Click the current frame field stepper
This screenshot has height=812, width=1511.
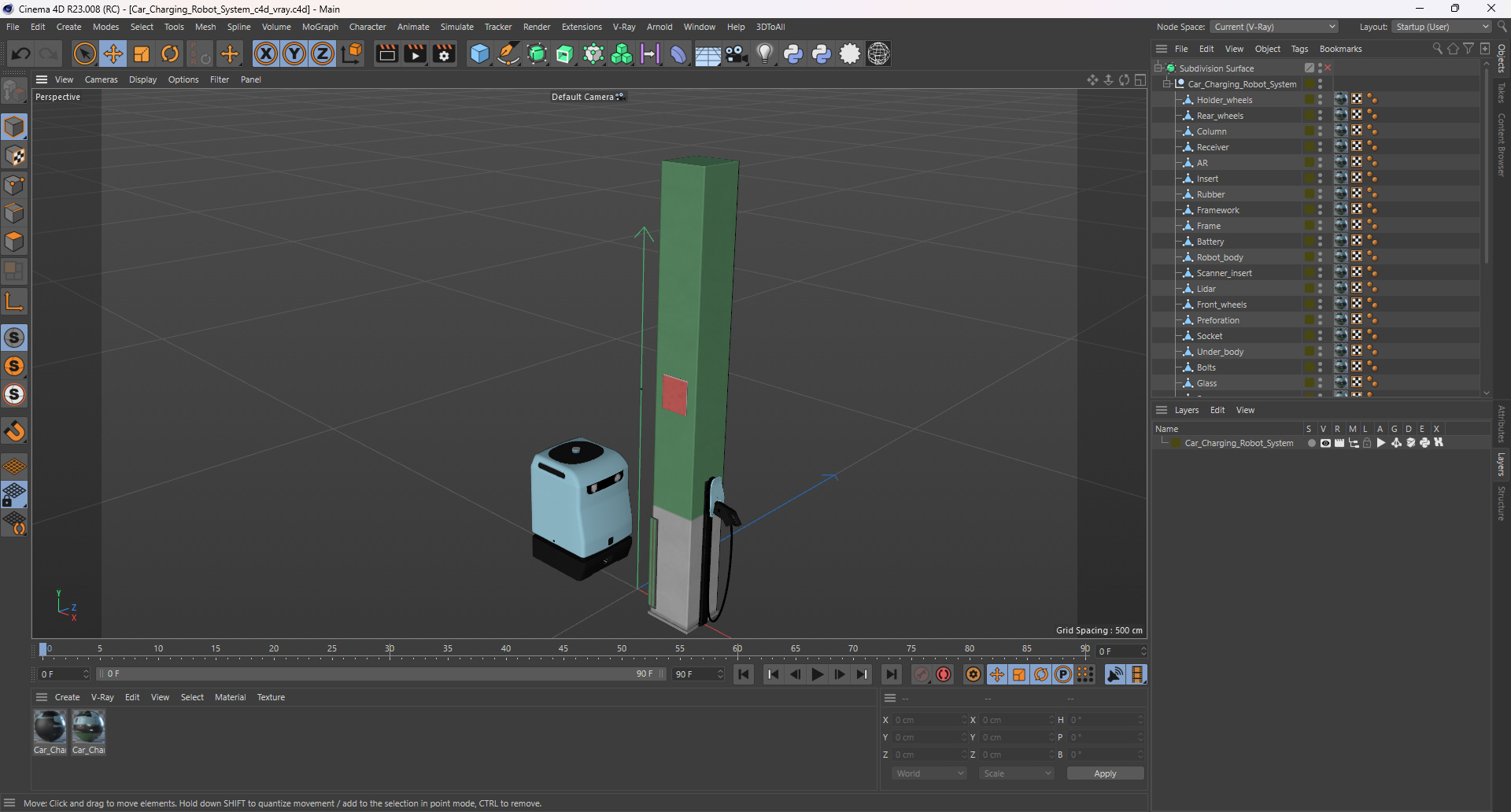[x=1143, y=651]
